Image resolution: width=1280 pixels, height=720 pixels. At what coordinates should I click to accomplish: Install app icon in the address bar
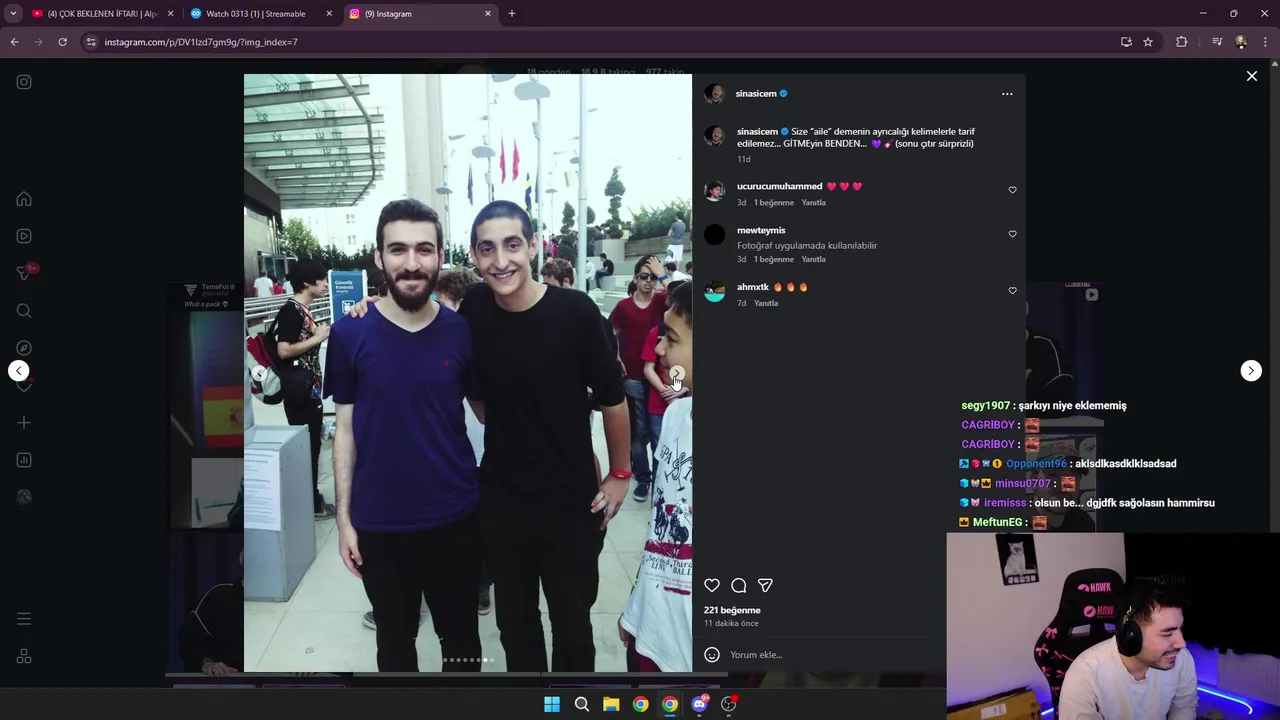(1126, 42)
